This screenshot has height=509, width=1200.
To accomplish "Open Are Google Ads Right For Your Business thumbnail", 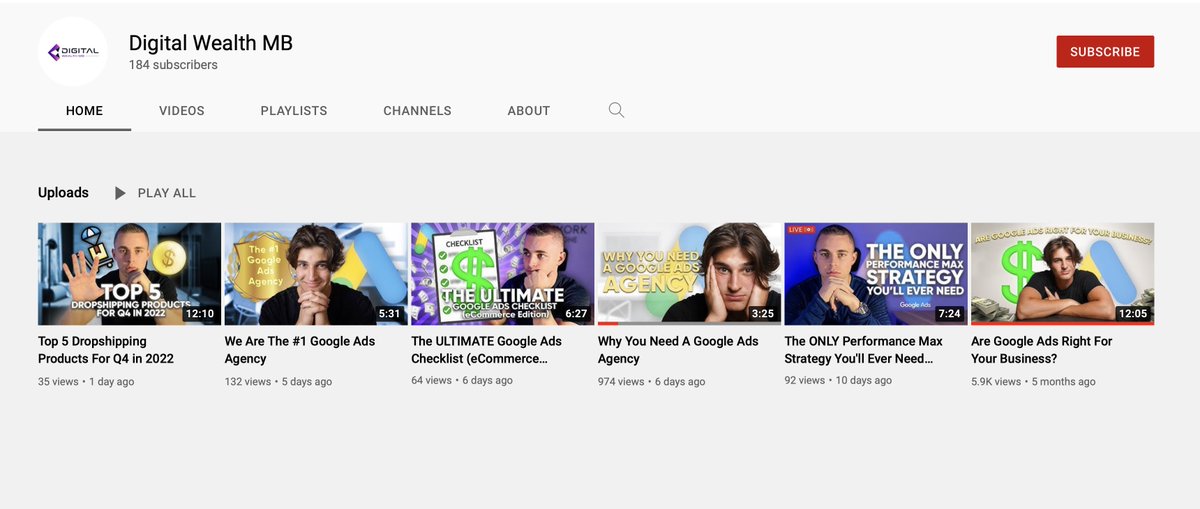I will tap(1063, 274).
